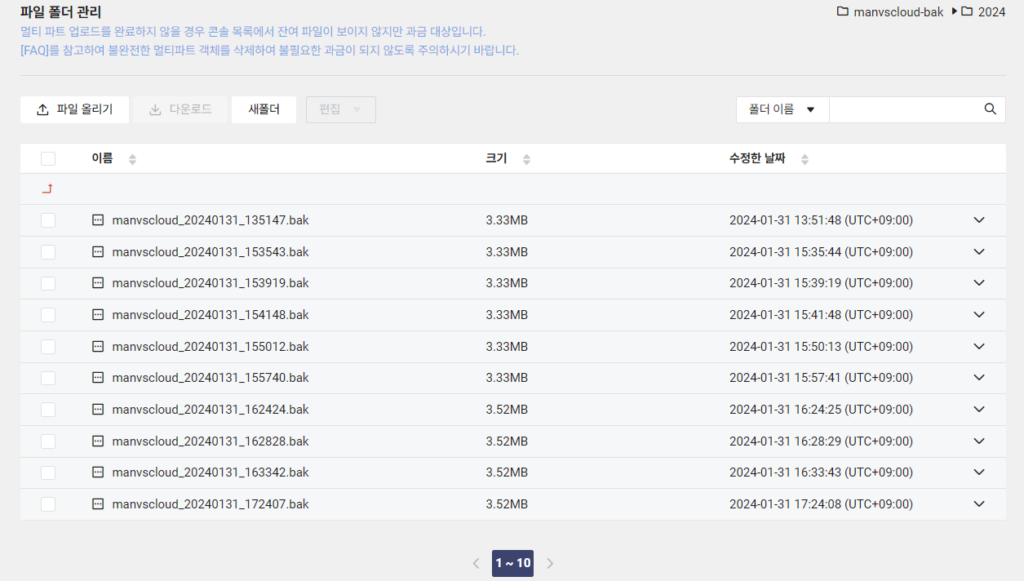Open the 폴더 이름 search filter dropdown
The height and width of the screenshot is (581, 1024).
[782, 109]
